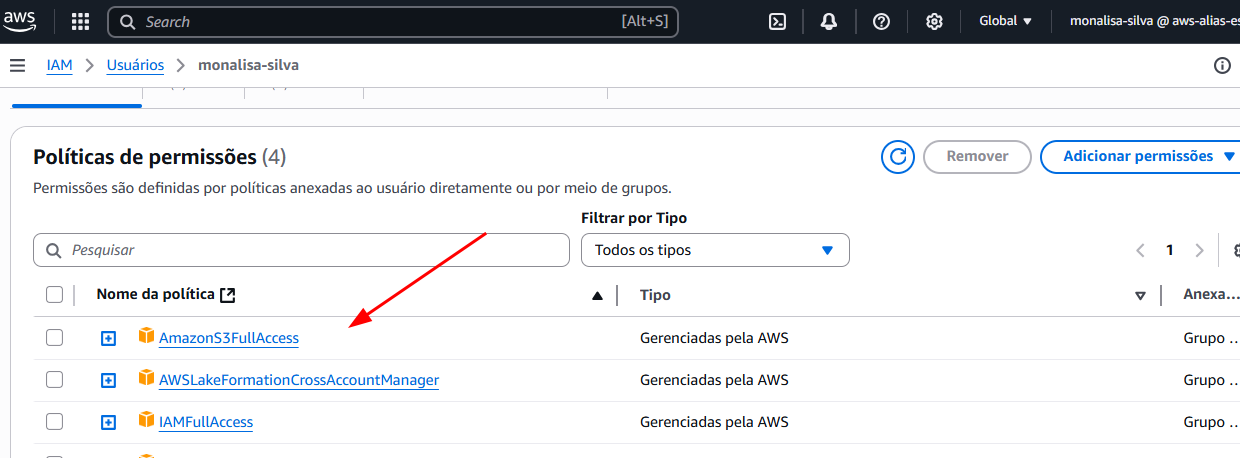
Task: Open the AWSLakeFormationCrossAccountManager policy link
Action: pyautogui.click(x=299, y=380)
